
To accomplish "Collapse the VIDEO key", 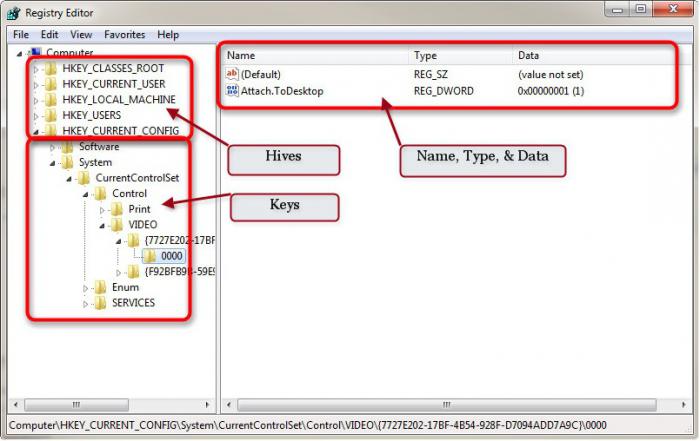I will coord(102,226).
